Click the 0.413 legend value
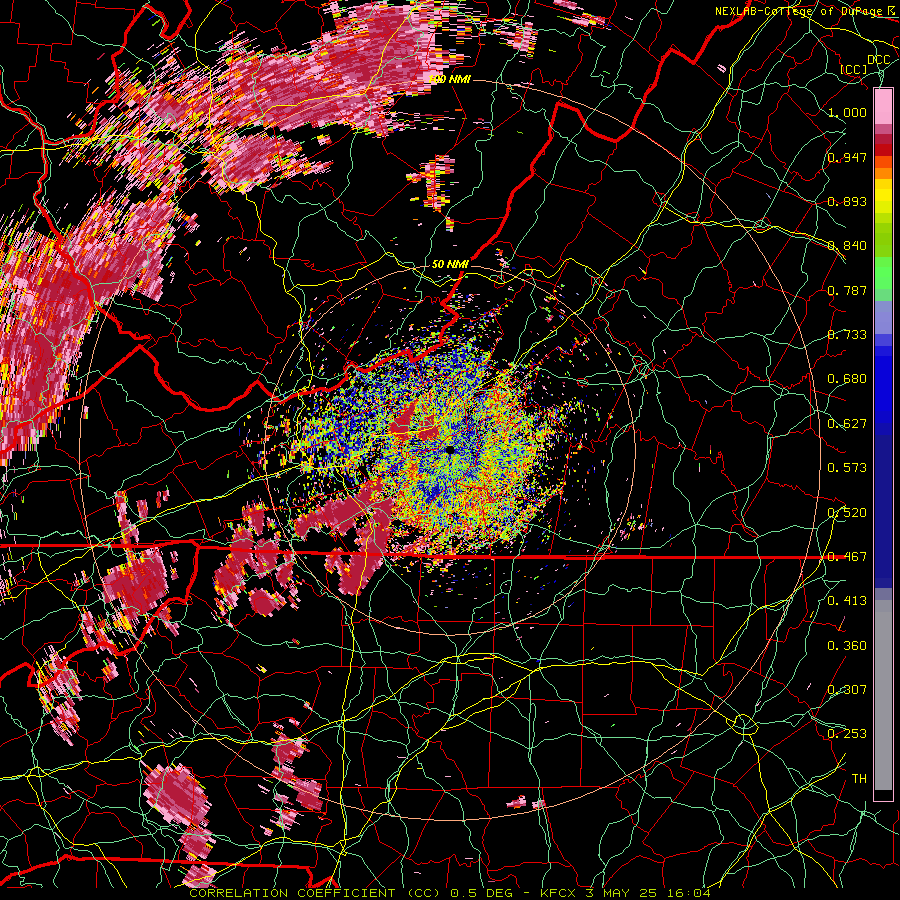 point(847,601)
